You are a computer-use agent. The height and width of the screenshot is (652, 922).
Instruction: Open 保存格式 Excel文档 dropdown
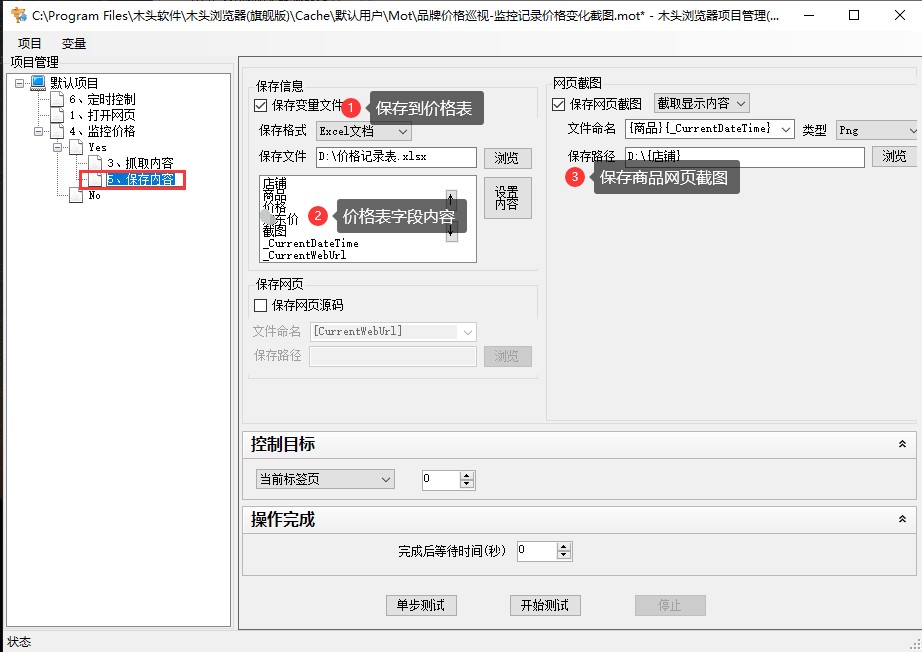tap(364, 131)
